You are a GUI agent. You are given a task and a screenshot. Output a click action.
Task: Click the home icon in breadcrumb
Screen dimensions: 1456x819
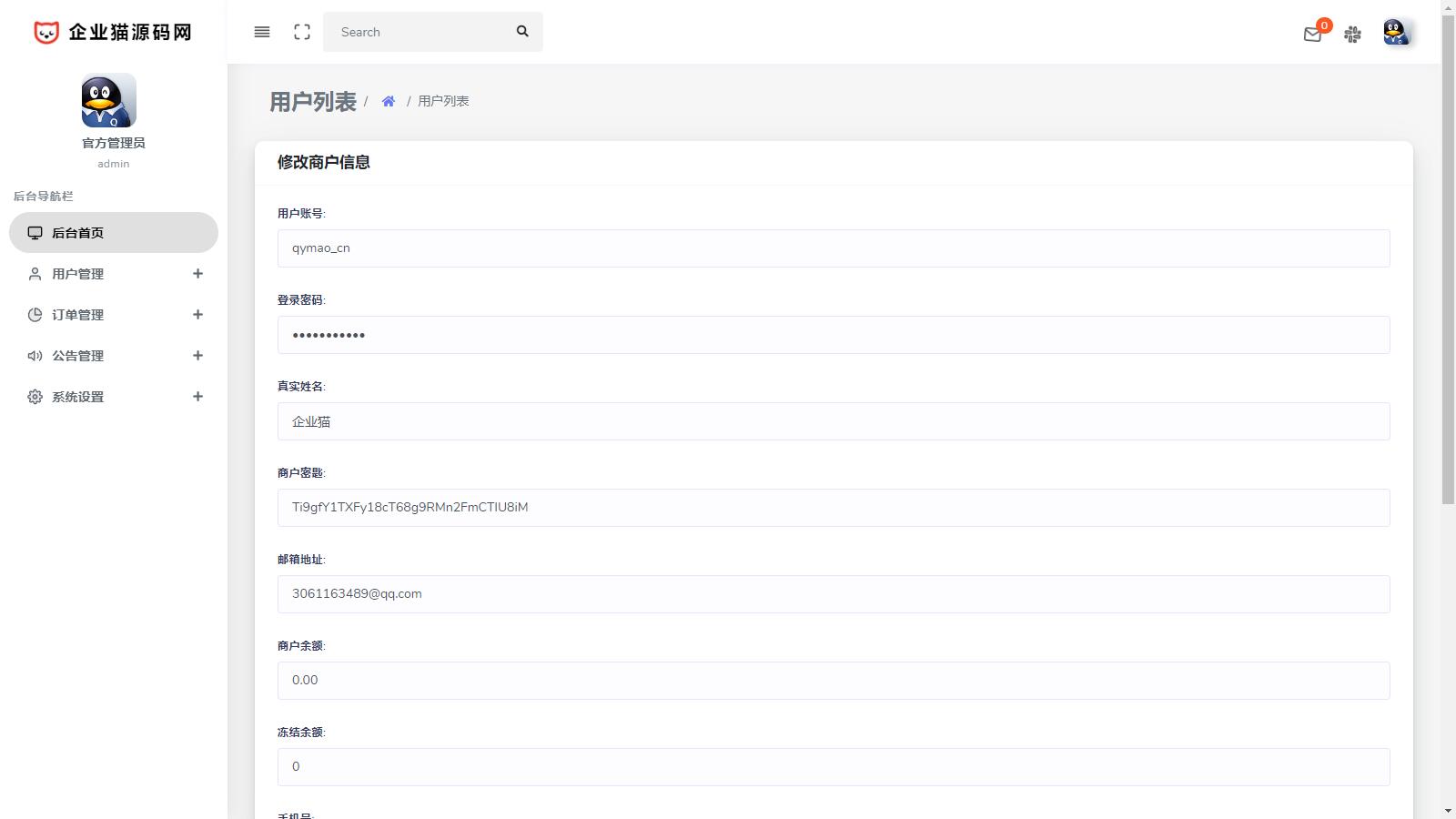coord(389,101)
